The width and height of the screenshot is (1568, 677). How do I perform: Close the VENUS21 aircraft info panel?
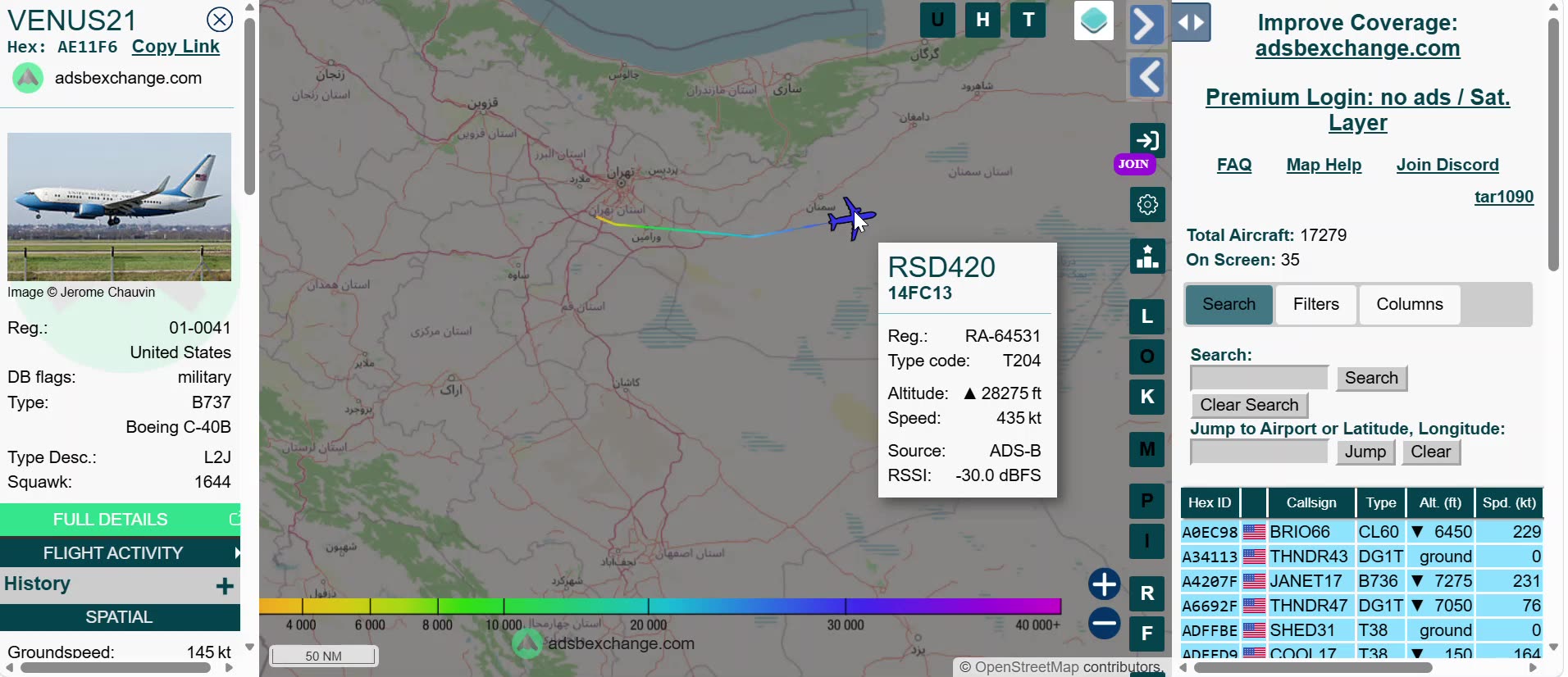click(220, 19)
